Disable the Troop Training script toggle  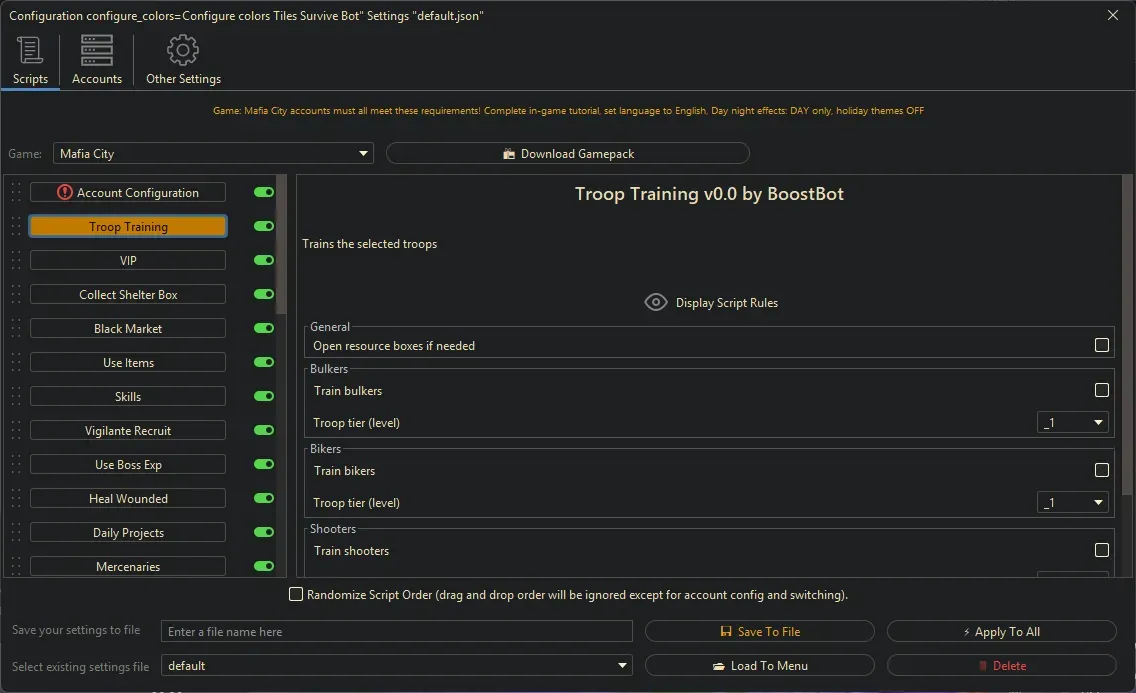(x=264, y=226)
